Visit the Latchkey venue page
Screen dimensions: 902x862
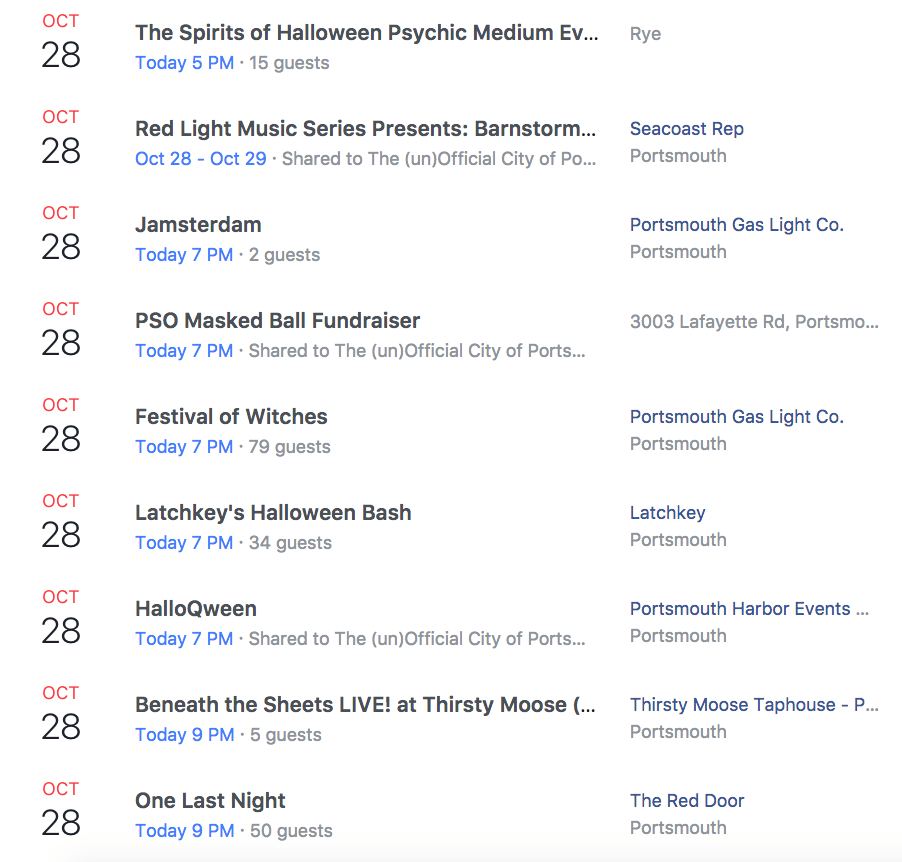pyautogui.click(x=667, y=513)
